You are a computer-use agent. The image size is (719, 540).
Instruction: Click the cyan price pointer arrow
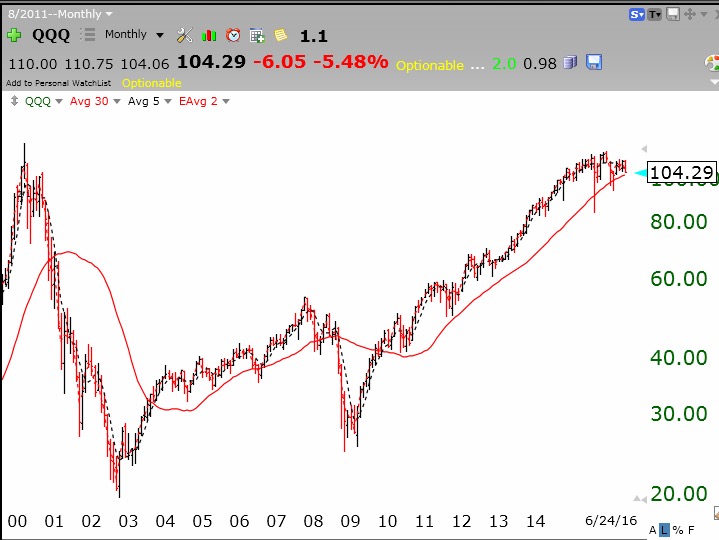point(640,173)
